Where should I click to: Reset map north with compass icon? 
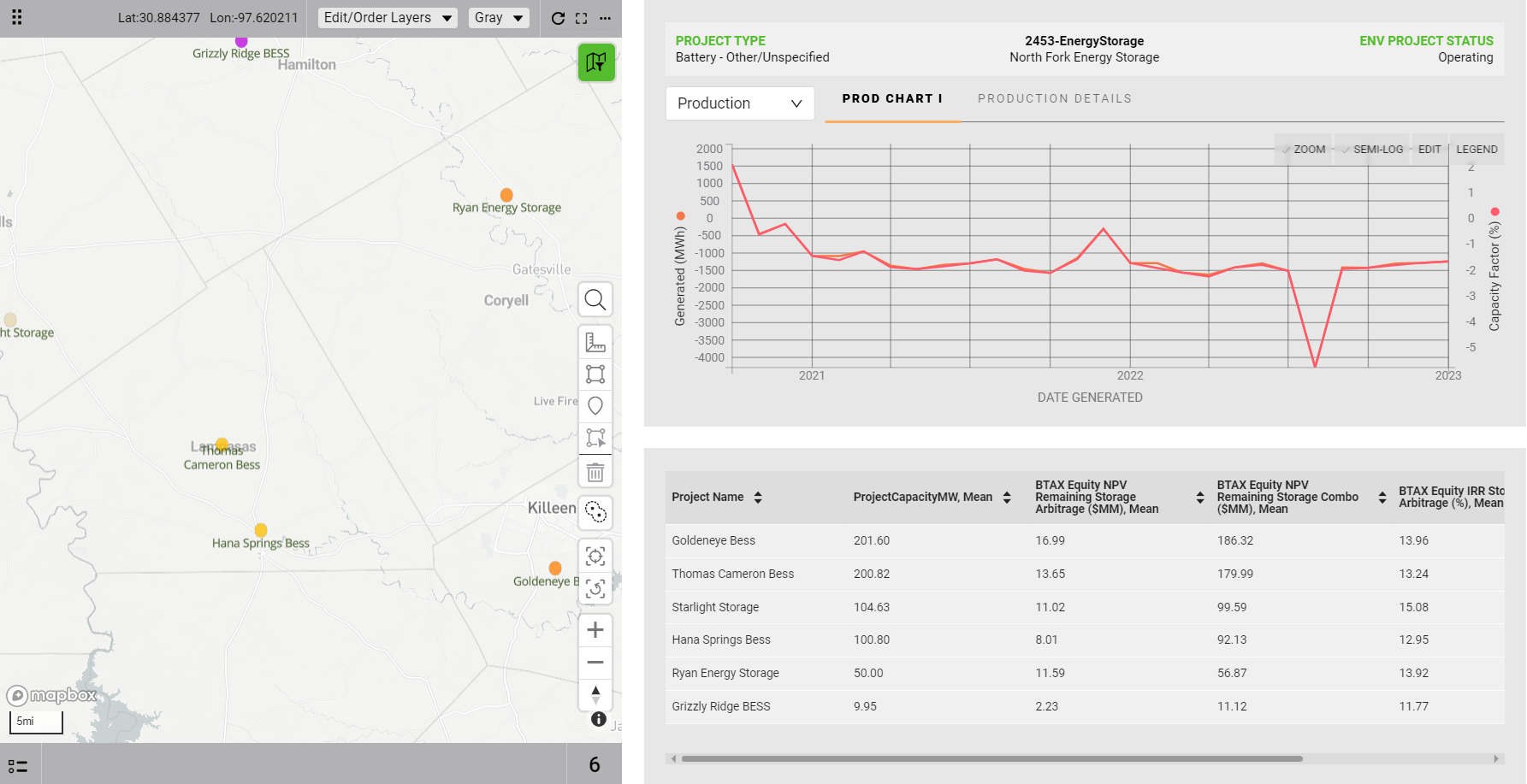595,694
